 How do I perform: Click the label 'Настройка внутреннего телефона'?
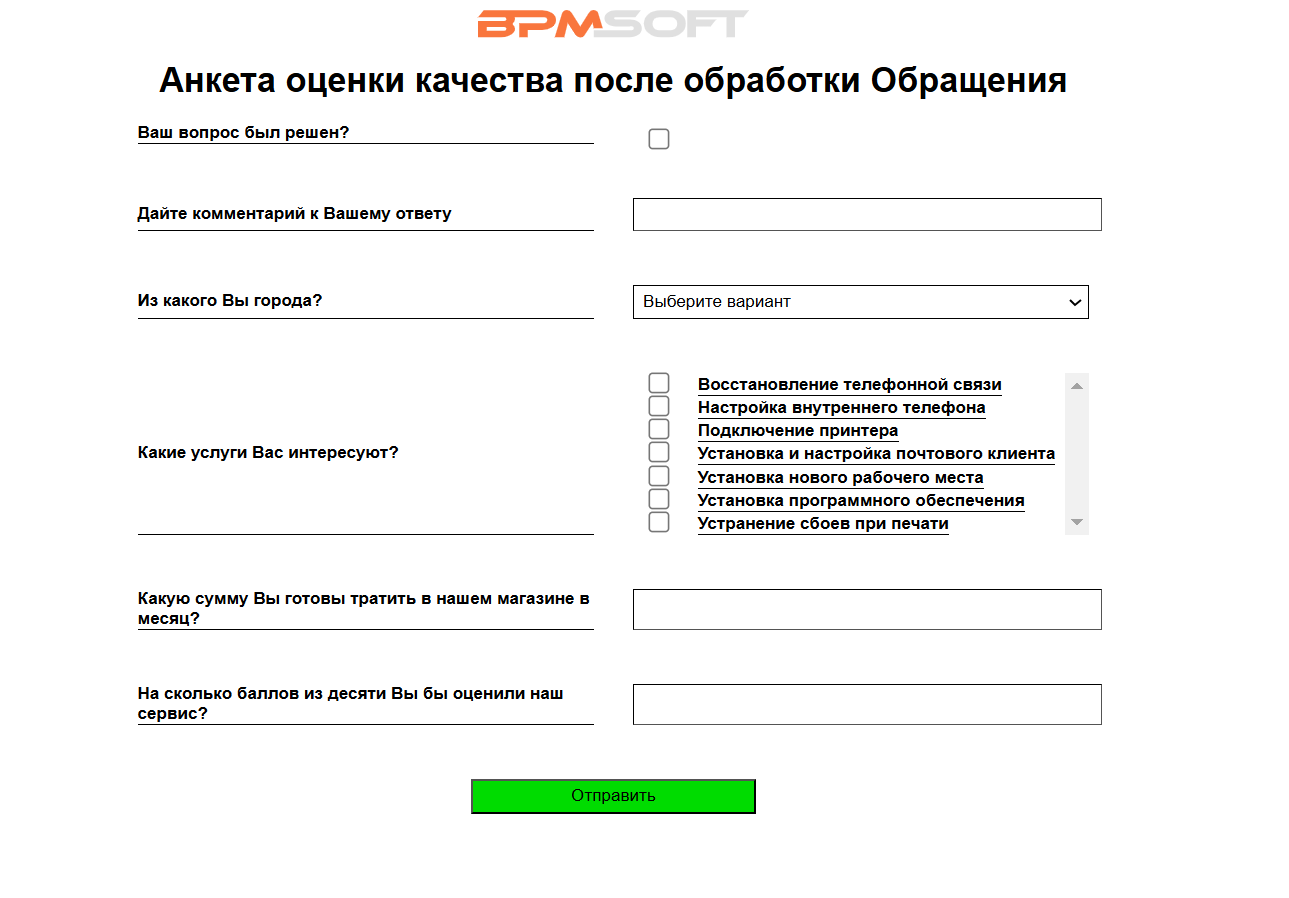(841, 408)
